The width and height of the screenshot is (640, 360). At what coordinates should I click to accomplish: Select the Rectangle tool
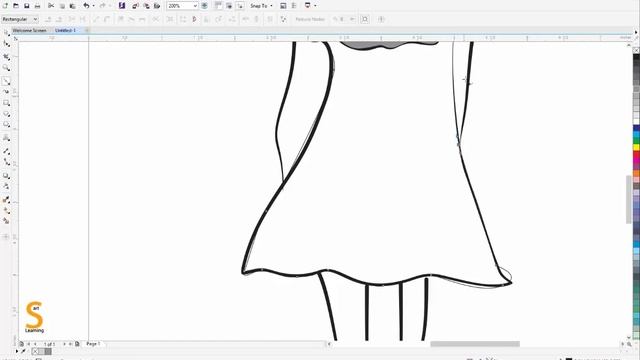[6, 103]
